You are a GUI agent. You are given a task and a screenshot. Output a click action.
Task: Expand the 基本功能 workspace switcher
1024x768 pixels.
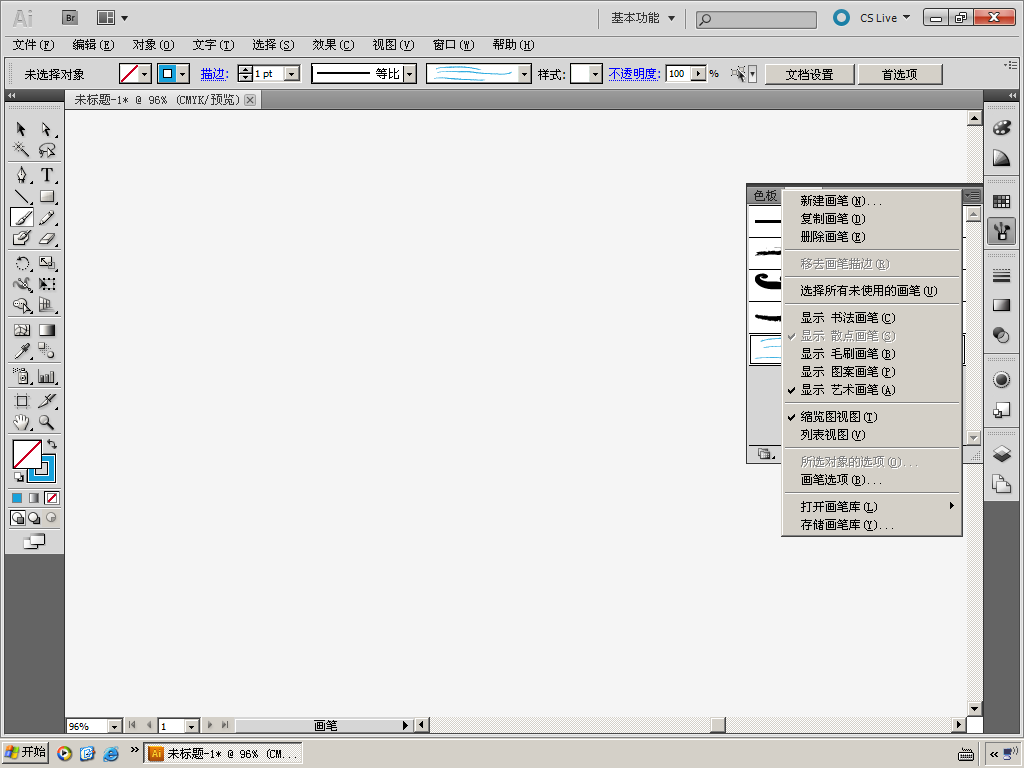pyautogui.click(x=643, y=18)
